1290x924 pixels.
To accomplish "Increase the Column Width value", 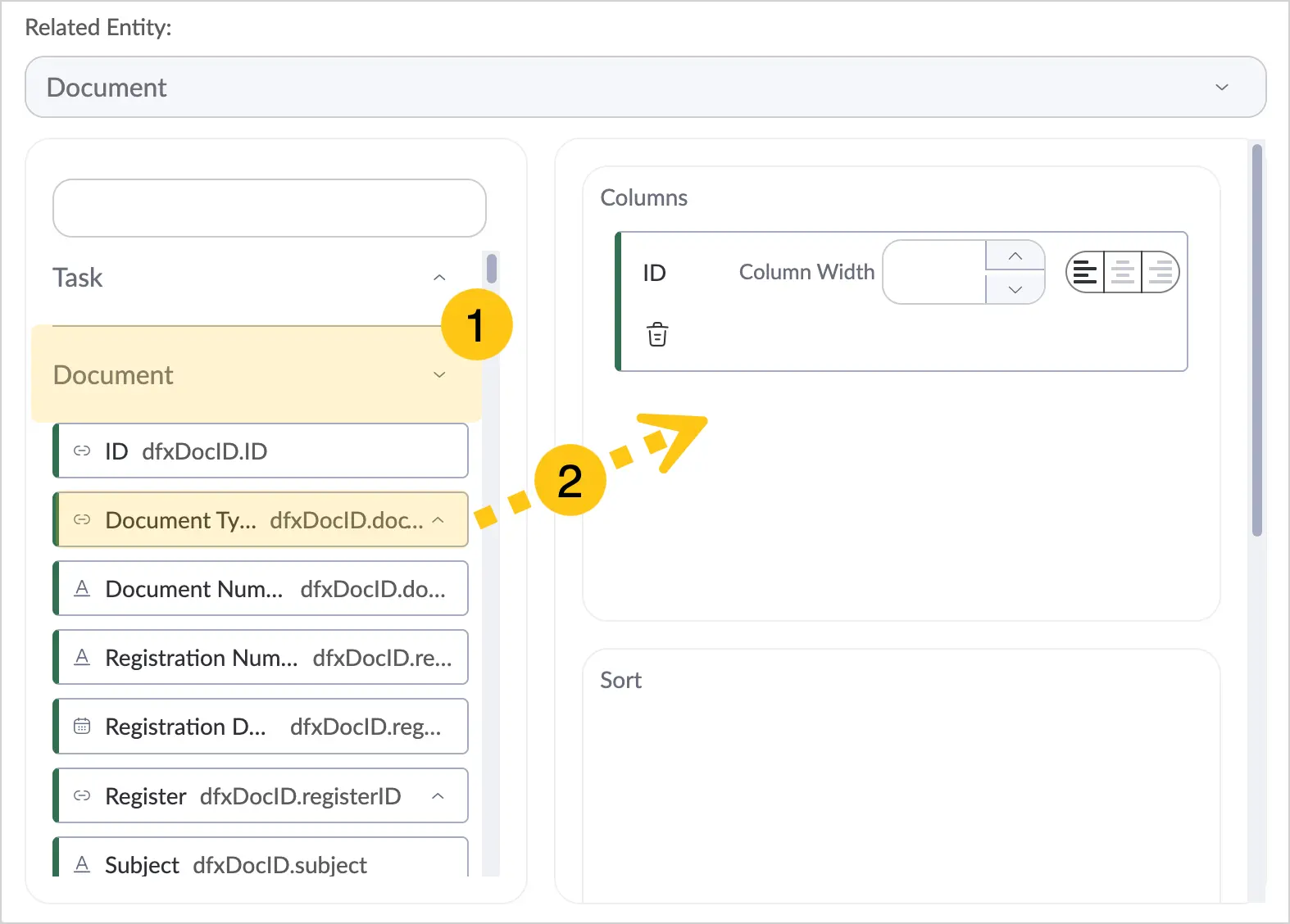I will pyautogui.click(x=1015, y=256).
